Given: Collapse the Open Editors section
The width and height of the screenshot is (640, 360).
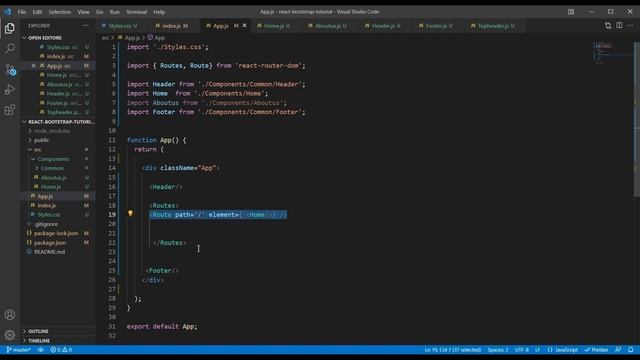Looking at the screenshot, I should (x=58, y=38).
